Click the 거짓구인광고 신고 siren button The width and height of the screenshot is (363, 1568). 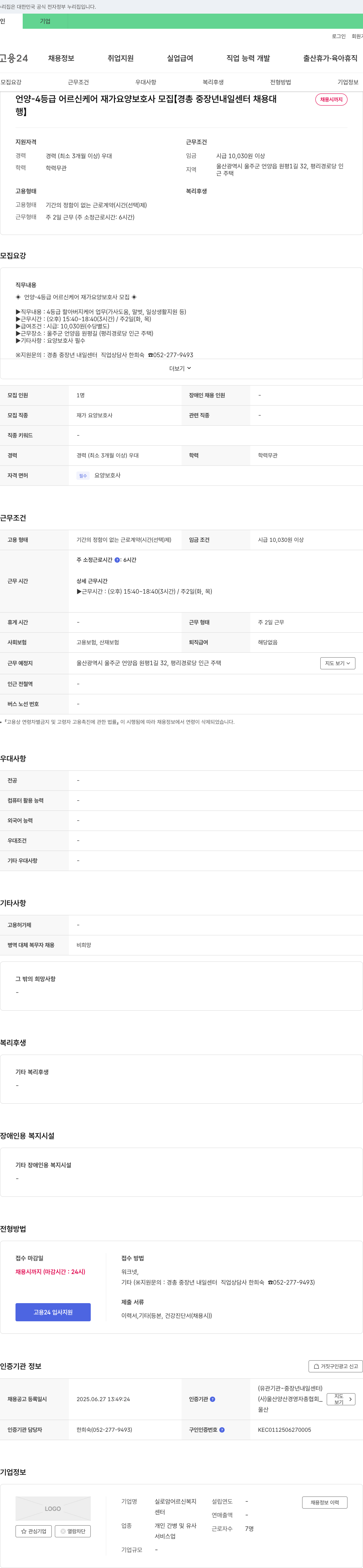[x=336, y=1367]
